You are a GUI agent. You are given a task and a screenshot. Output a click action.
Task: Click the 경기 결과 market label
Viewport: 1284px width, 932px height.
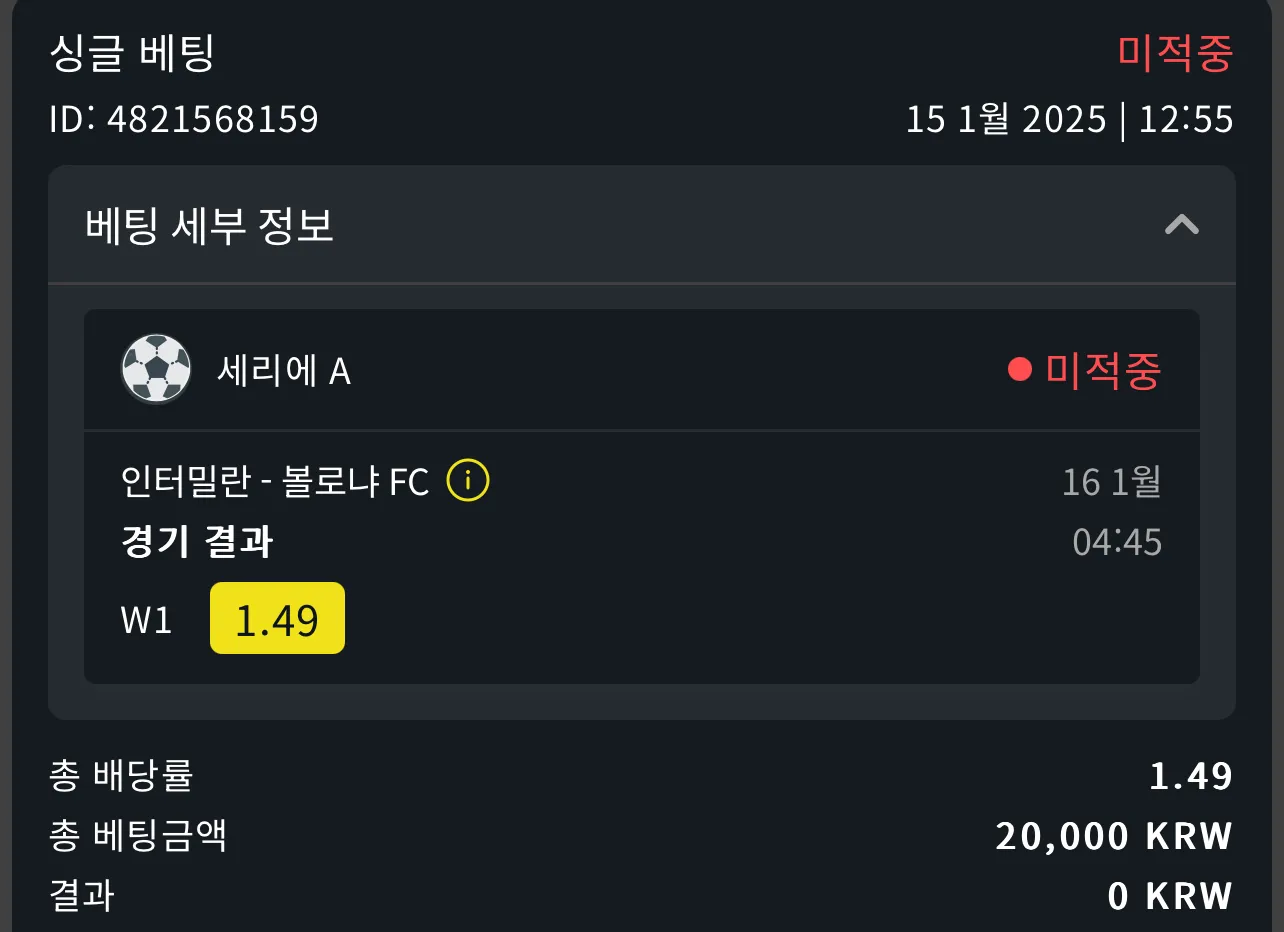[x=197, y=542]
